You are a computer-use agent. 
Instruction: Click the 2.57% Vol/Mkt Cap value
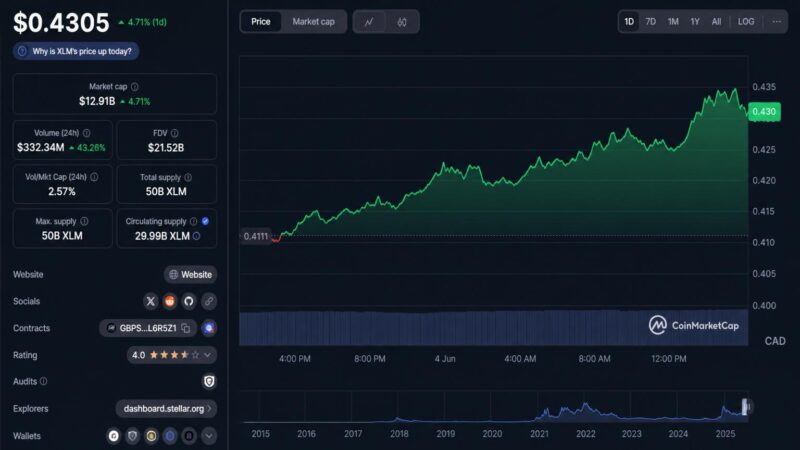[62, 191]
